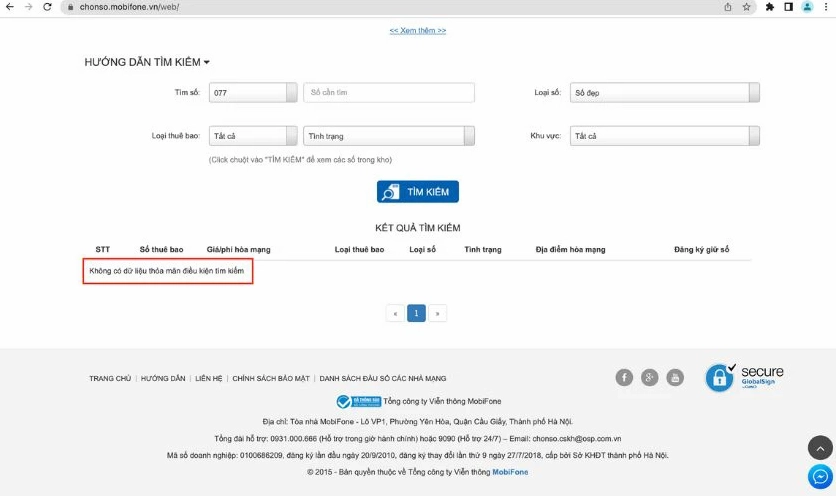This screenshot has height=496, width=836.
Task: Click the TÌM KIẾM search button
Action: point(417,191)
